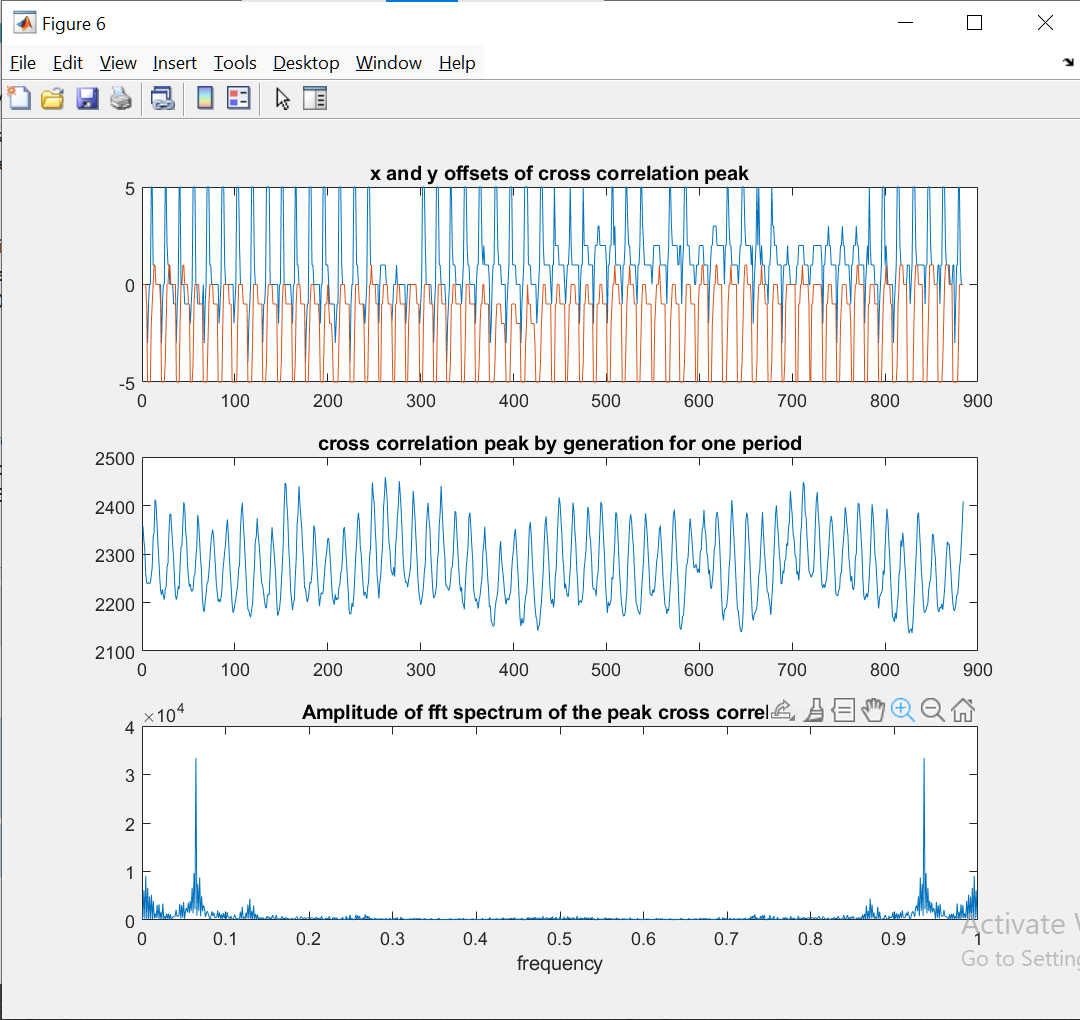Image resolution: width=1080 pixels, height=1020 pixels.
Task: Click the ×10^4 exponent label on the bottom plot
Action: coord(164,714)
